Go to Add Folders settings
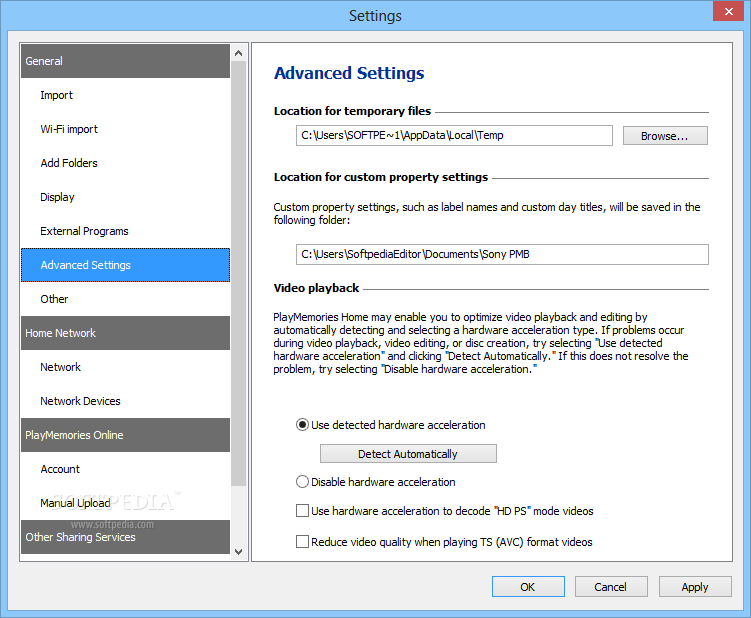The width and height of the screenshot is (751, 618). click(x=125, y=163)
